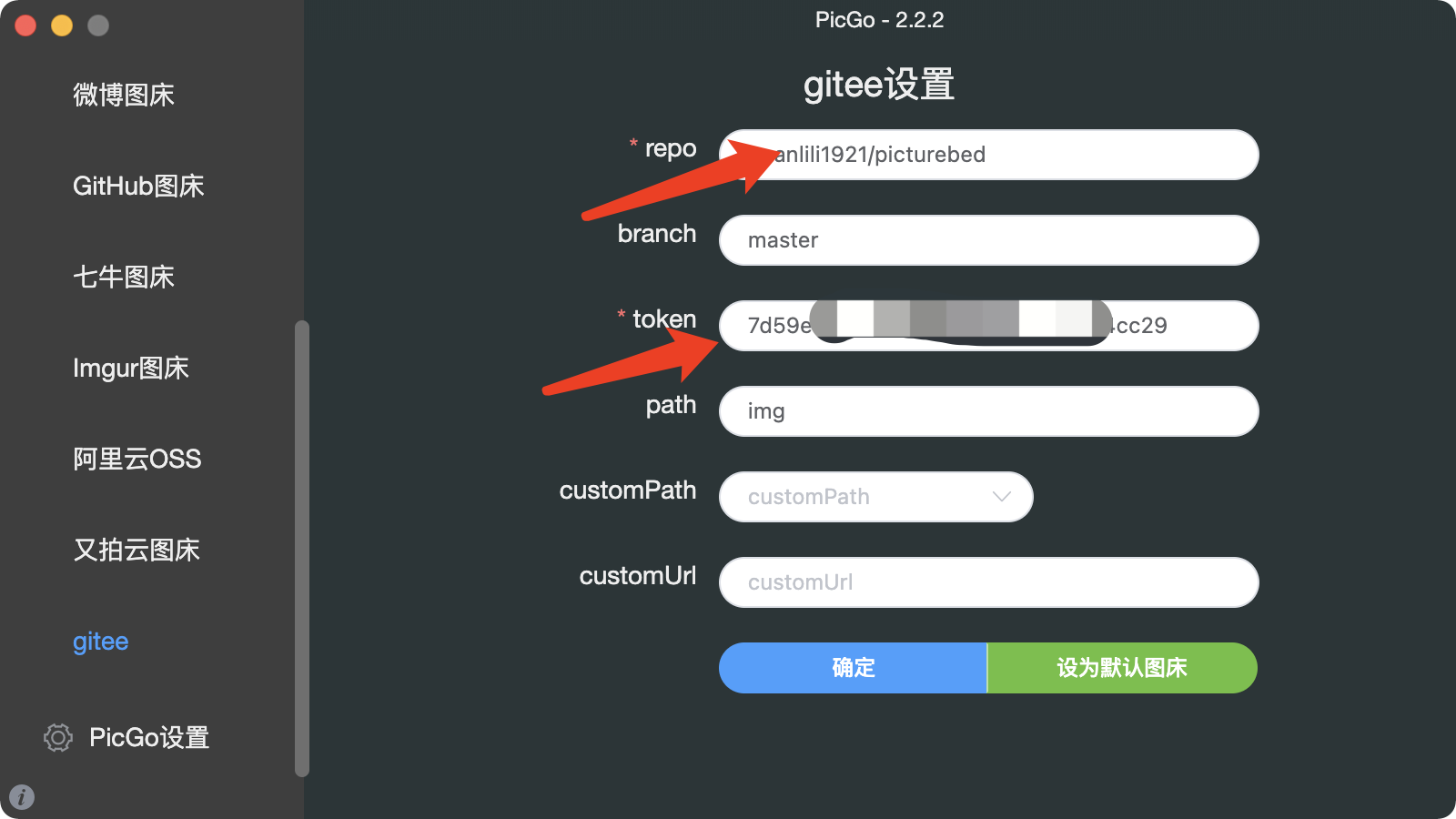Select 微博图床 in the sidebar

[124, 95]
